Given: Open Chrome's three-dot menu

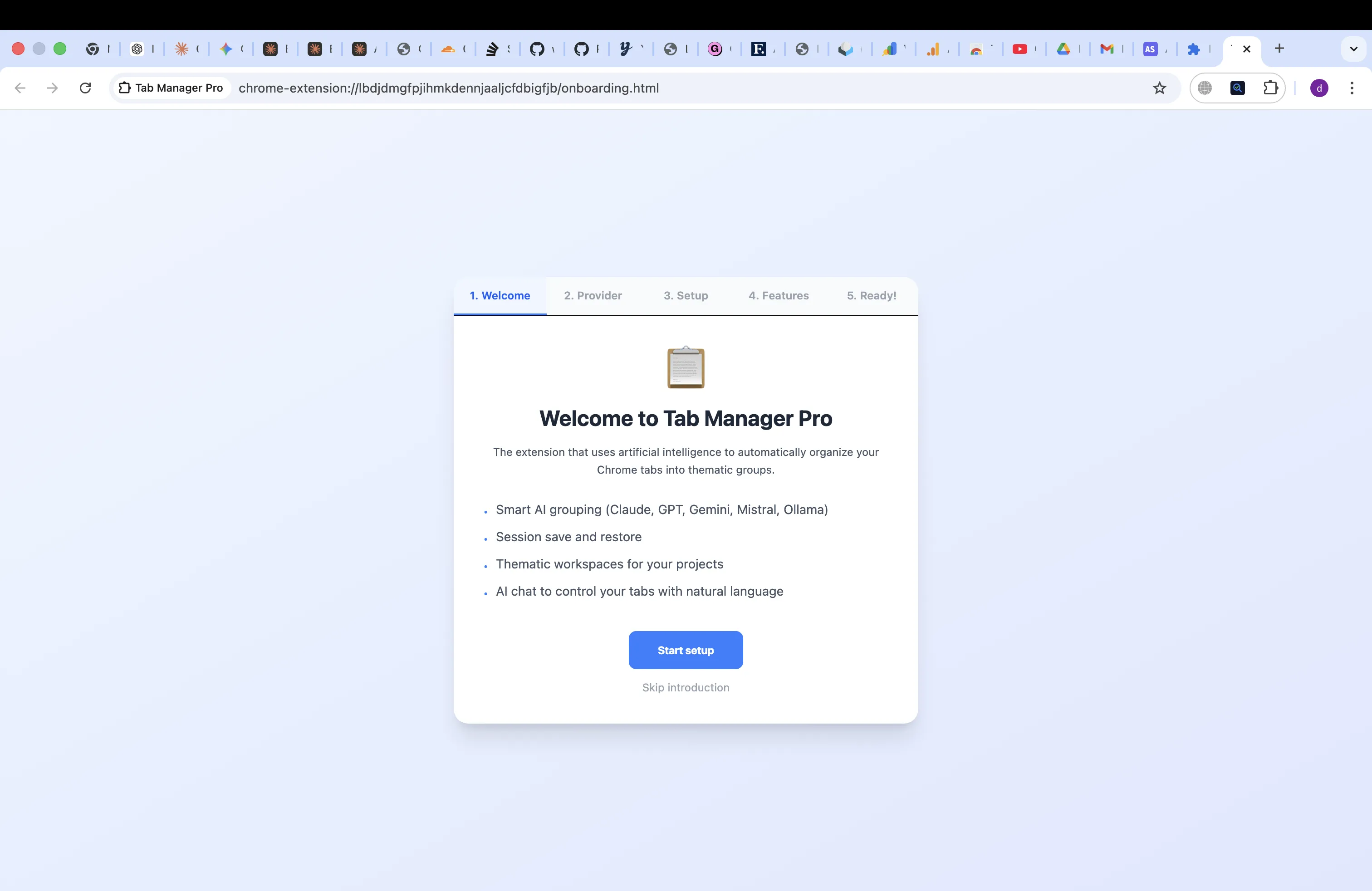Looking at the screenshot, I should 1352,88.
